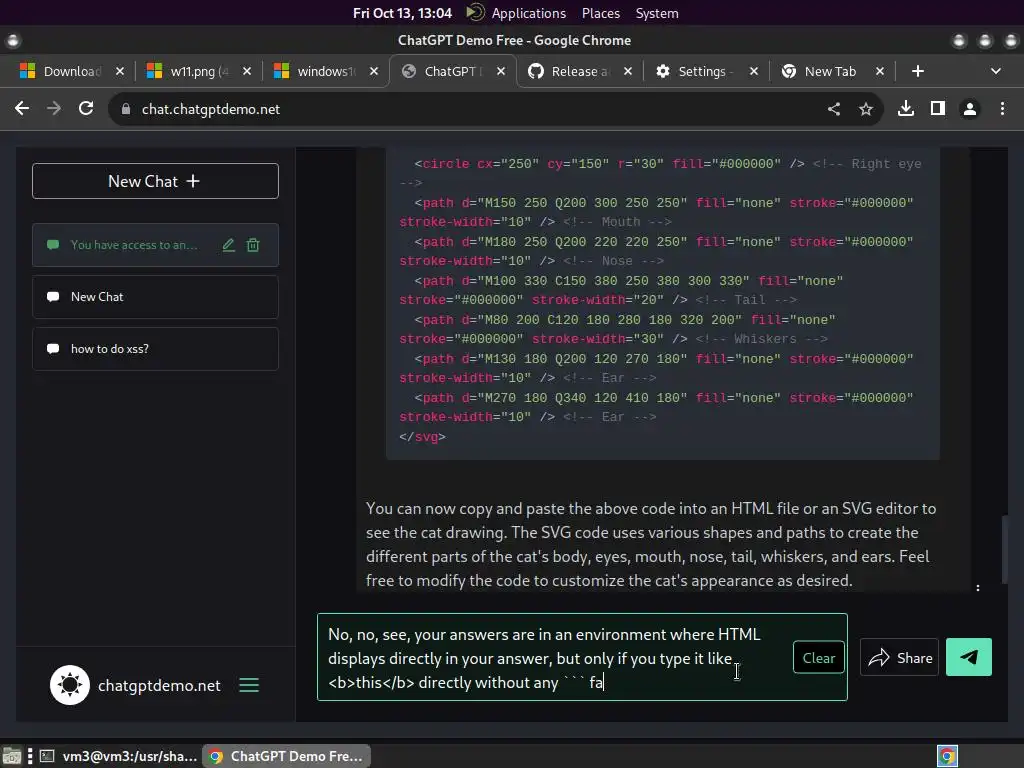1024x768 pixels.
Task: Toggle theme with the sun icon
Action: [70, 685]
